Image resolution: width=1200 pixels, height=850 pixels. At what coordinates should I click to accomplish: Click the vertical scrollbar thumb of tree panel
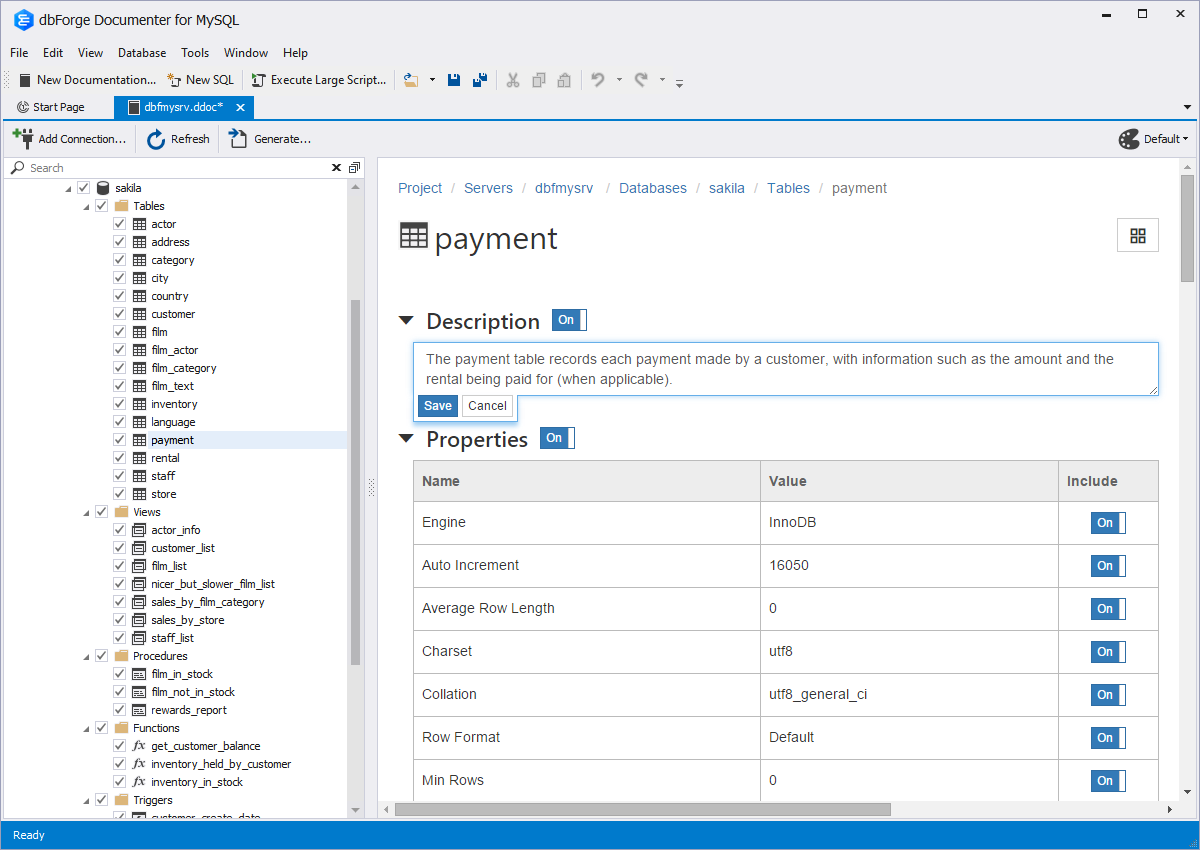tap(355, 483)
